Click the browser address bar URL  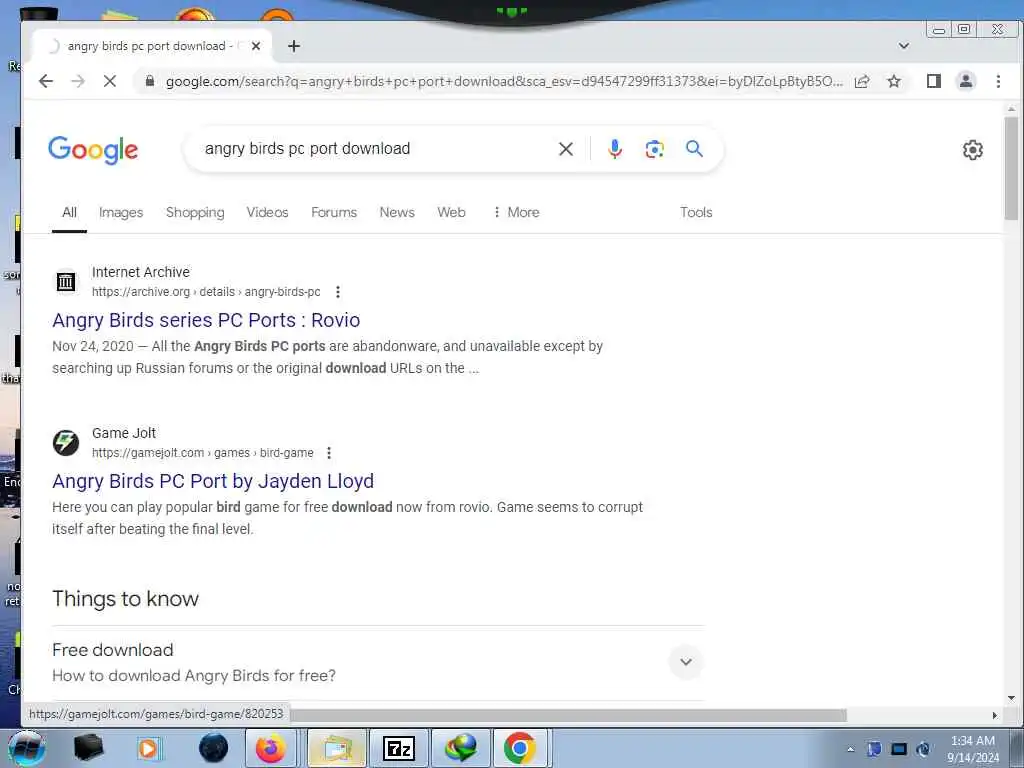tap(503, 81)
